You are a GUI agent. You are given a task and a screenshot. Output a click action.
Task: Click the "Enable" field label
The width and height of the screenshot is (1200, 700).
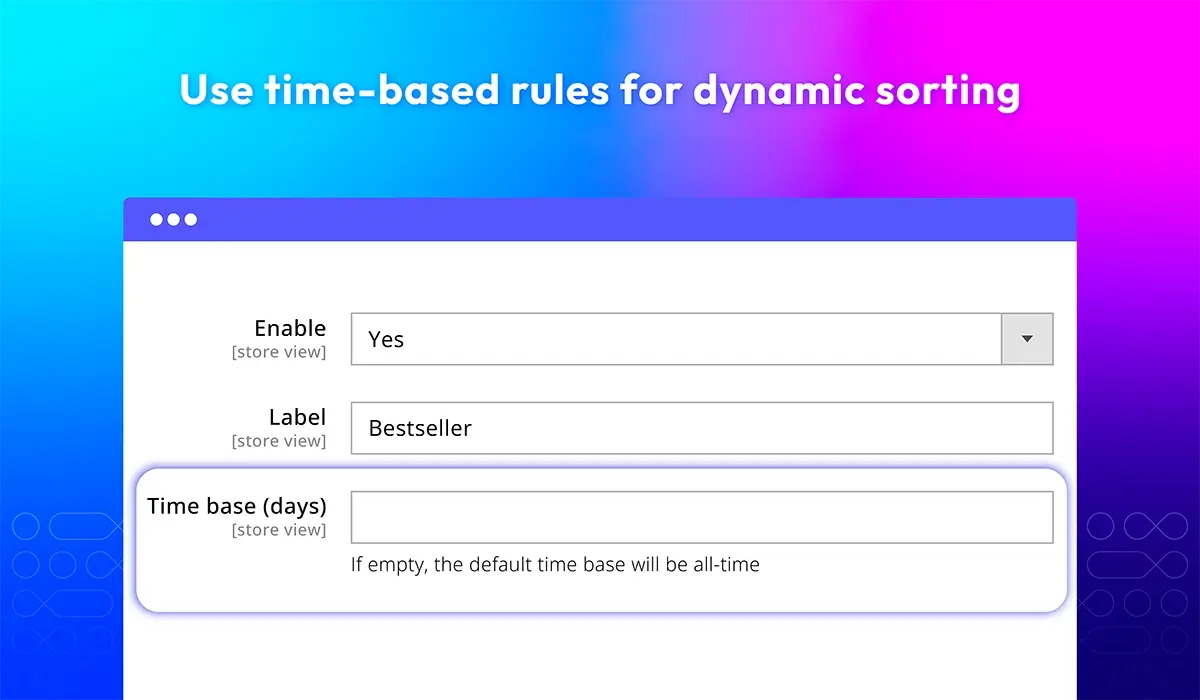click(290, 328)
